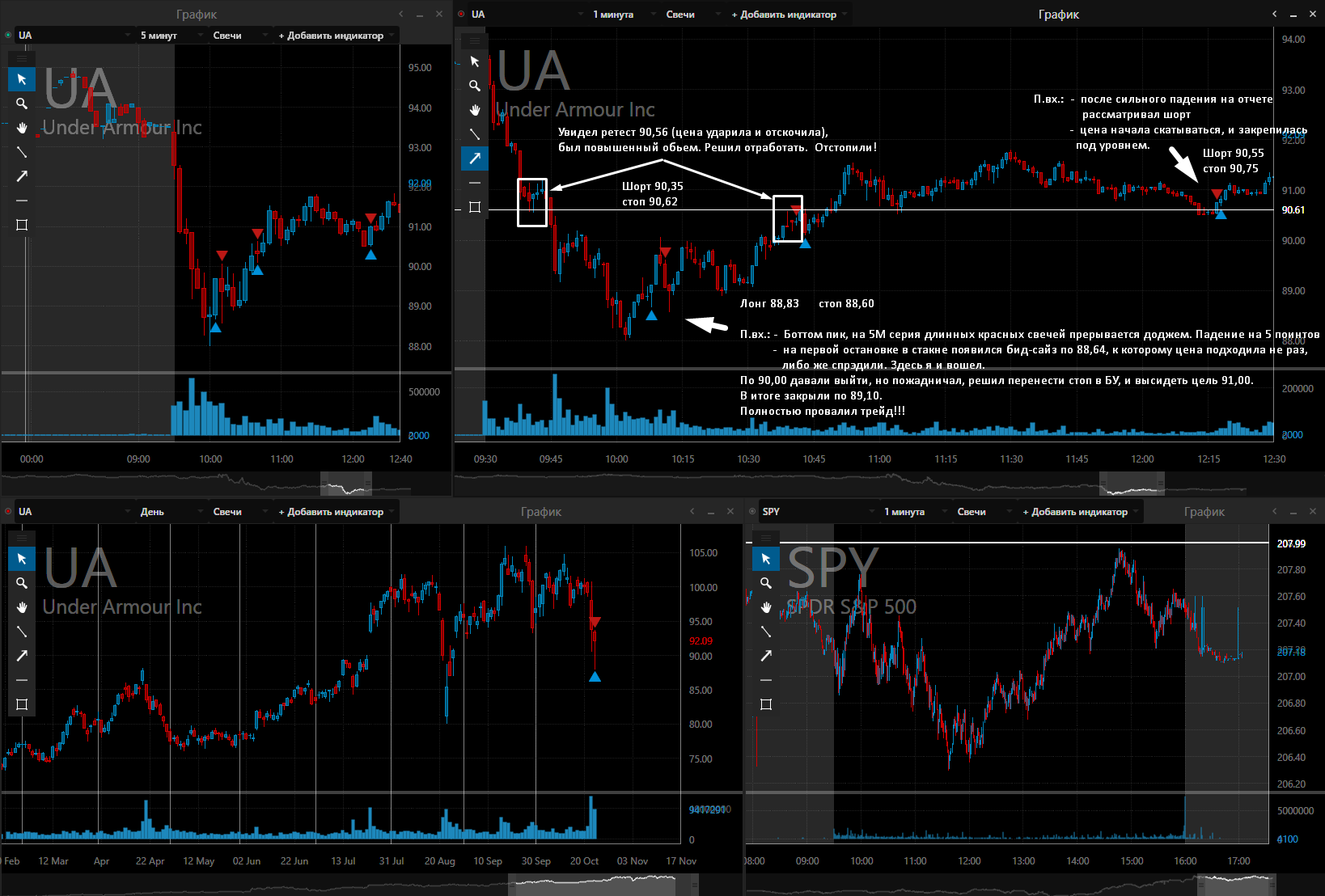The width and height of the screenshot is (1325, 896).
Task: Click the 'График' title of the daily UA chart
Action: [x=540, y=511]
